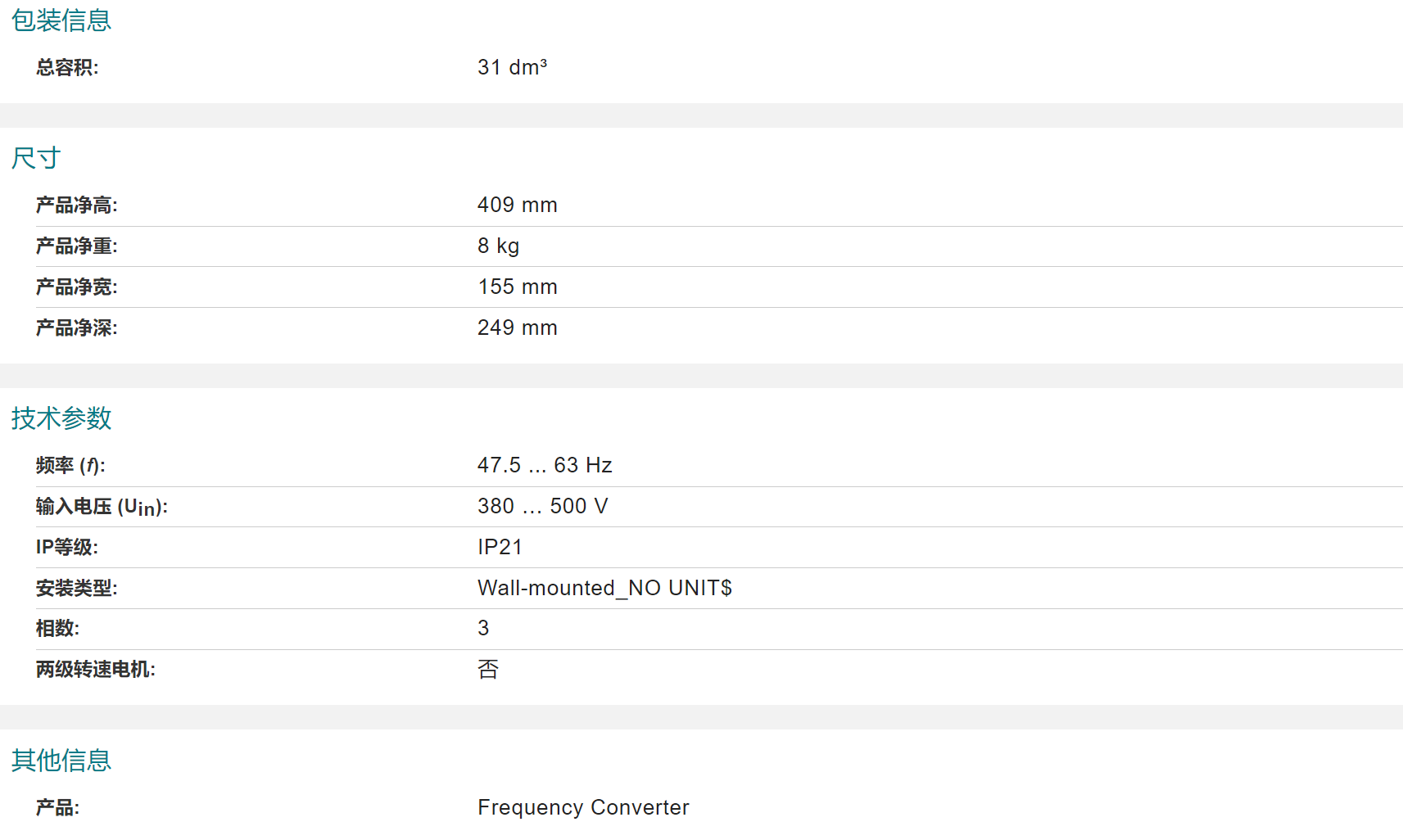The height and width of the screenshot is (840, 1403).
Task: Click the 频率 (f) label
Action: tap(70, 466)
